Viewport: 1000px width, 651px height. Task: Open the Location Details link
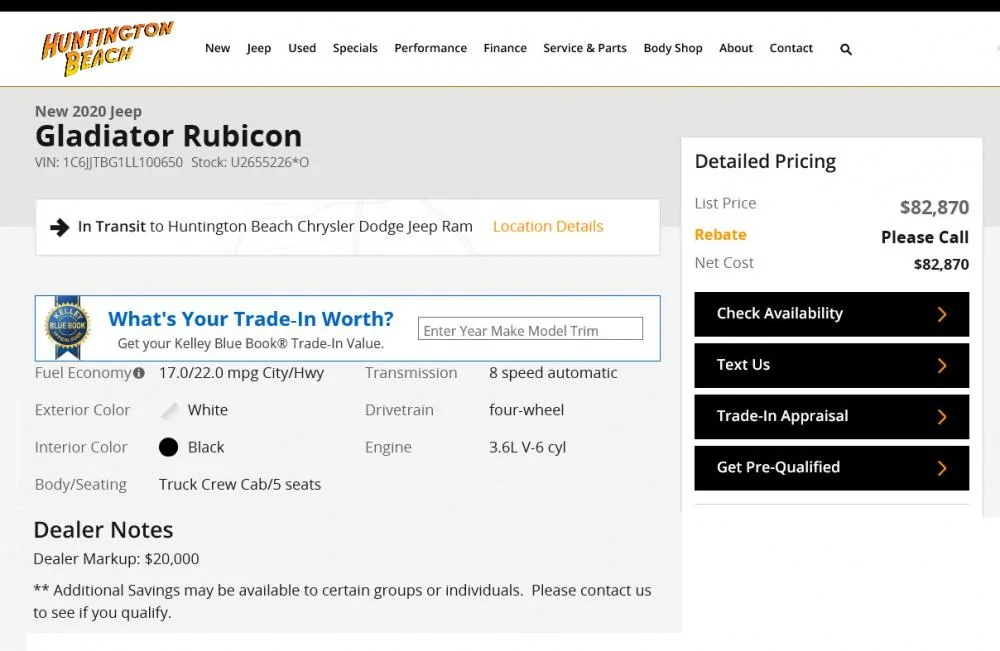click(548, 226)
